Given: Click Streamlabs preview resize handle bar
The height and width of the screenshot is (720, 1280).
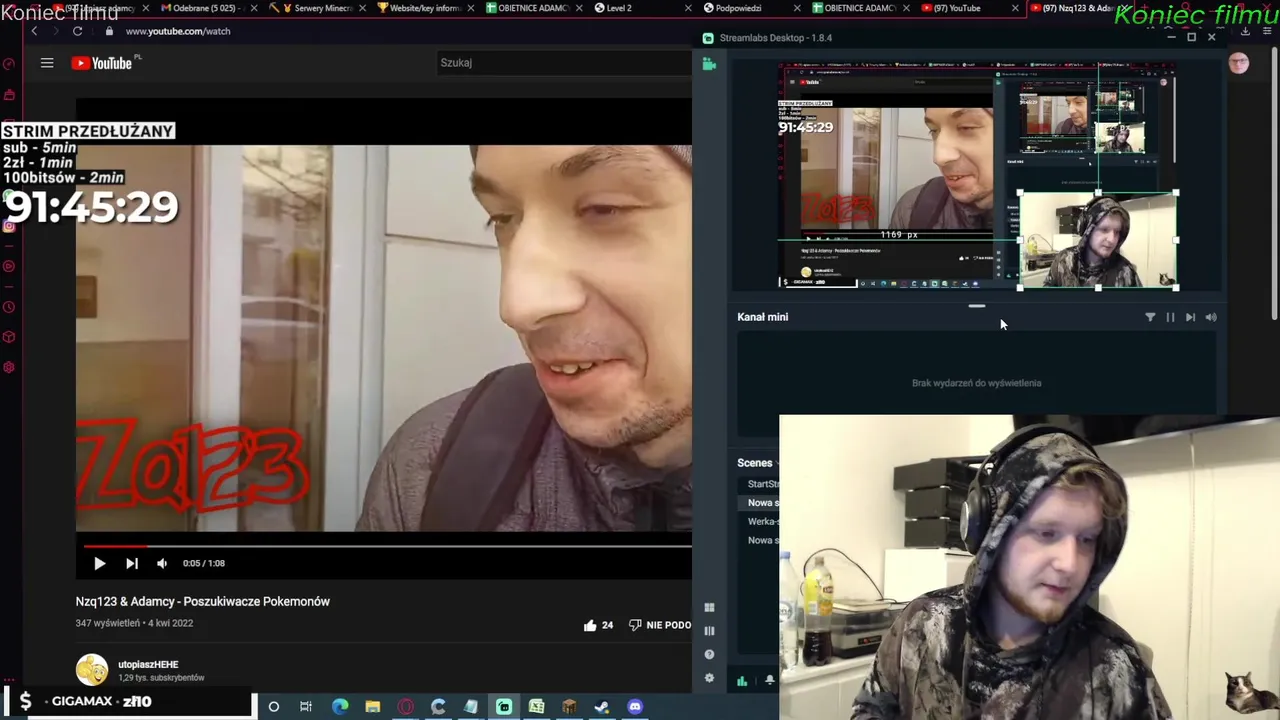Looking at the screenshot, I should point(977,306).
